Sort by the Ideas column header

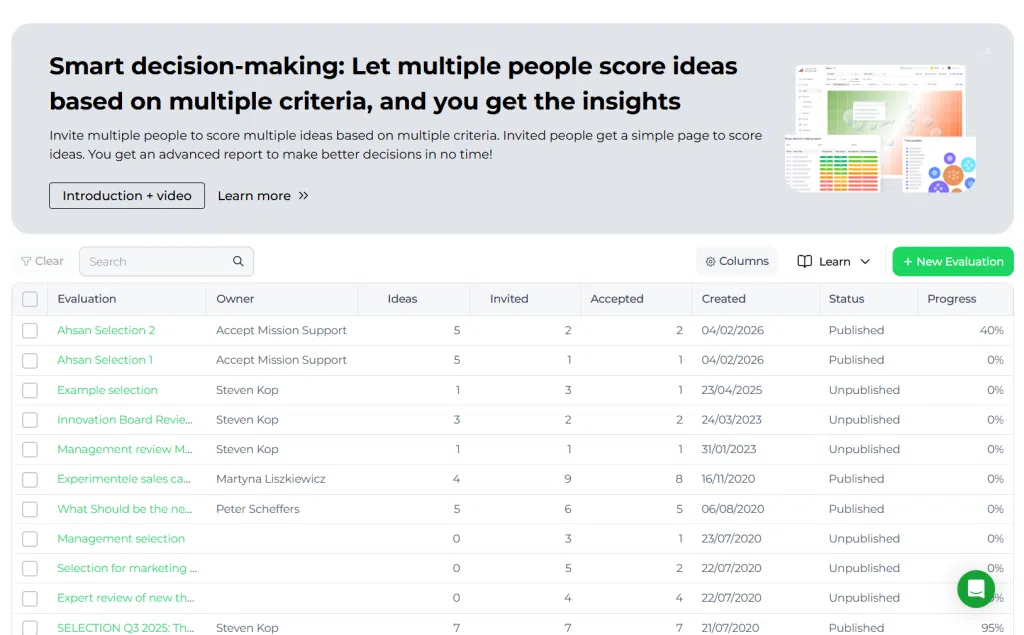[x=402, y=299]
